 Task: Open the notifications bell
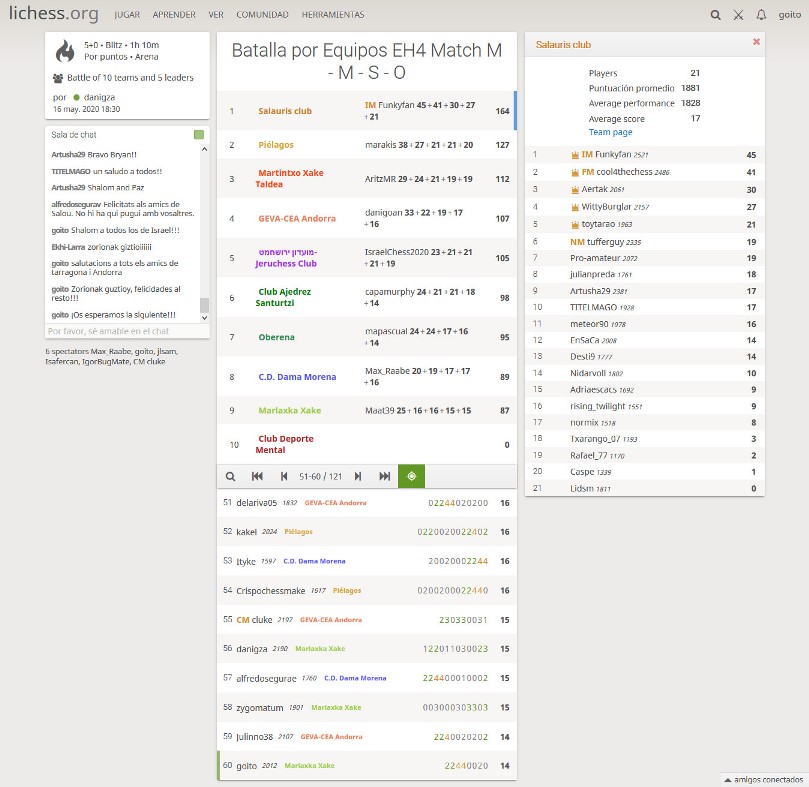tap(761, 15)
